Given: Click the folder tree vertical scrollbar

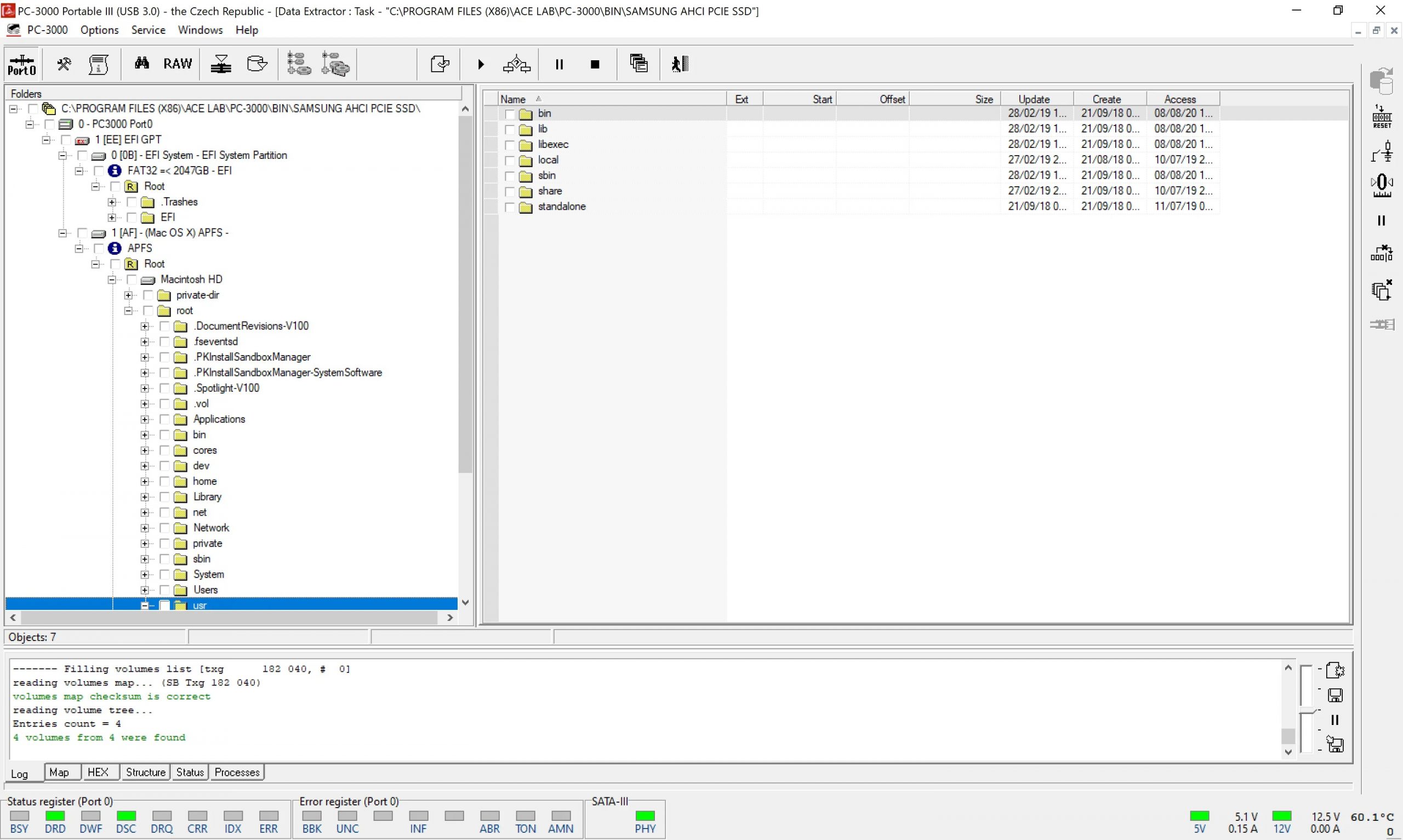Looking at the screenshot, I should click(465, 294).
